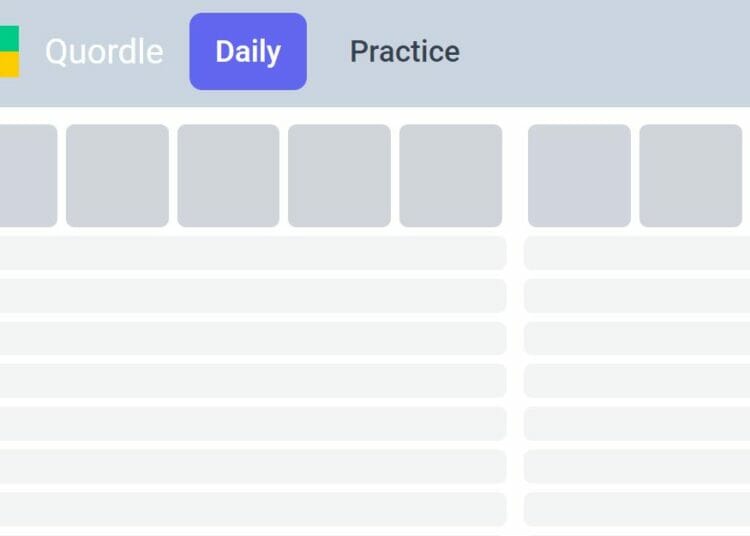Select the partially visible first tile, left board
This screenshot has width=750, height=536.
click(28, 175)
